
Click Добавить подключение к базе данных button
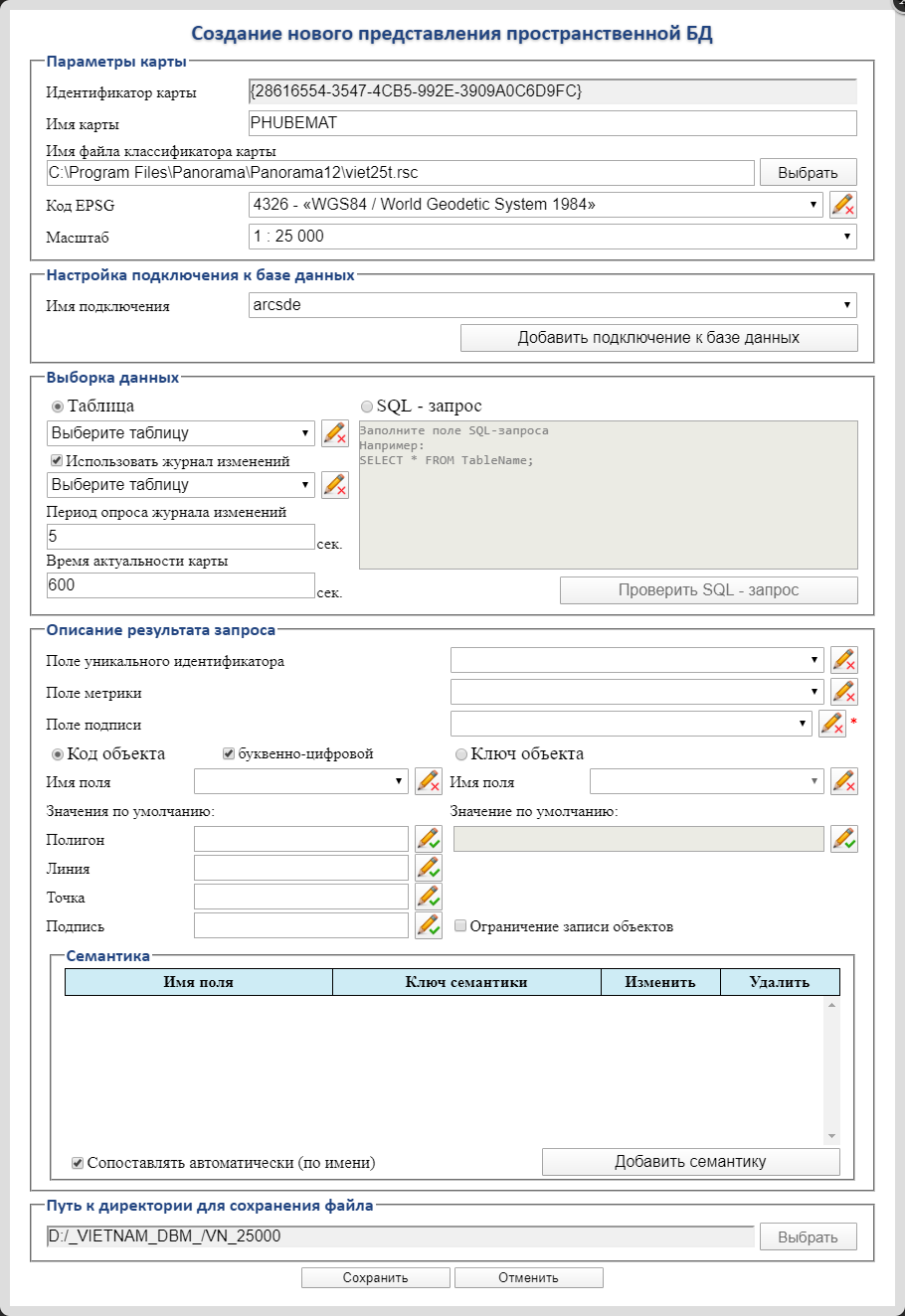click(658, 338)
